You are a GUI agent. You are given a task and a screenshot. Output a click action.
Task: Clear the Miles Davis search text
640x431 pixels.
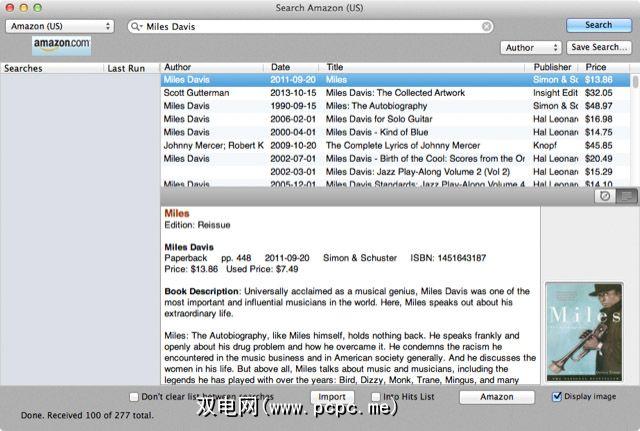coord(486,27)
